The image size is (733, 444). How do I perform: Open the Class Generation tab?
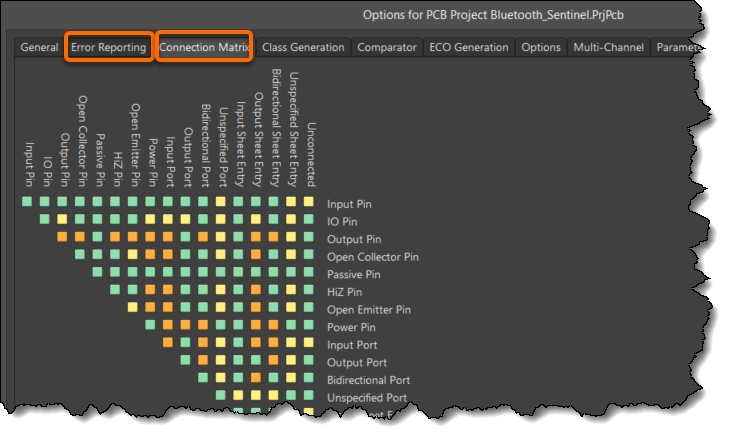tap(303, 47)
